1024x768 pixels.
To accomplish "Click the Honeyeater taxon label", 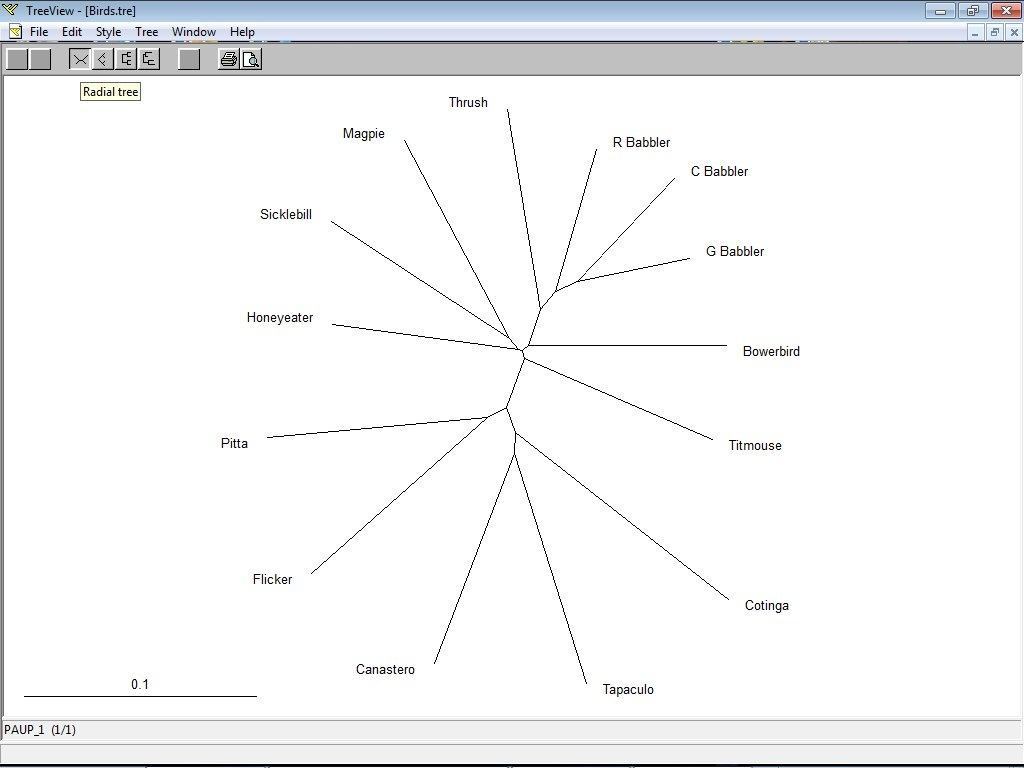I will tap(280, 318).
